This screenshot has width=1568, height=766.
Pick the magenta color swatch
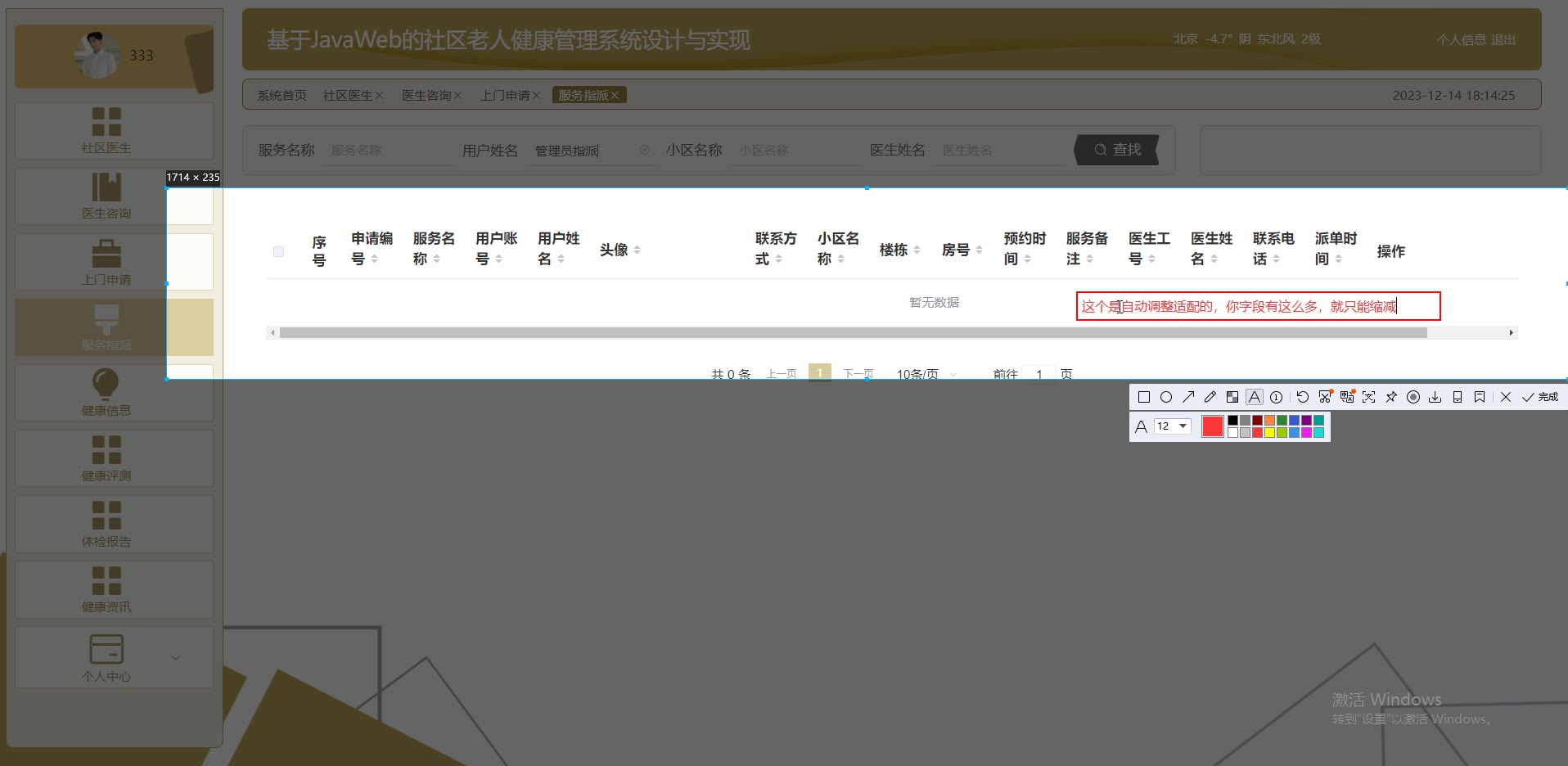[1306, 433]
